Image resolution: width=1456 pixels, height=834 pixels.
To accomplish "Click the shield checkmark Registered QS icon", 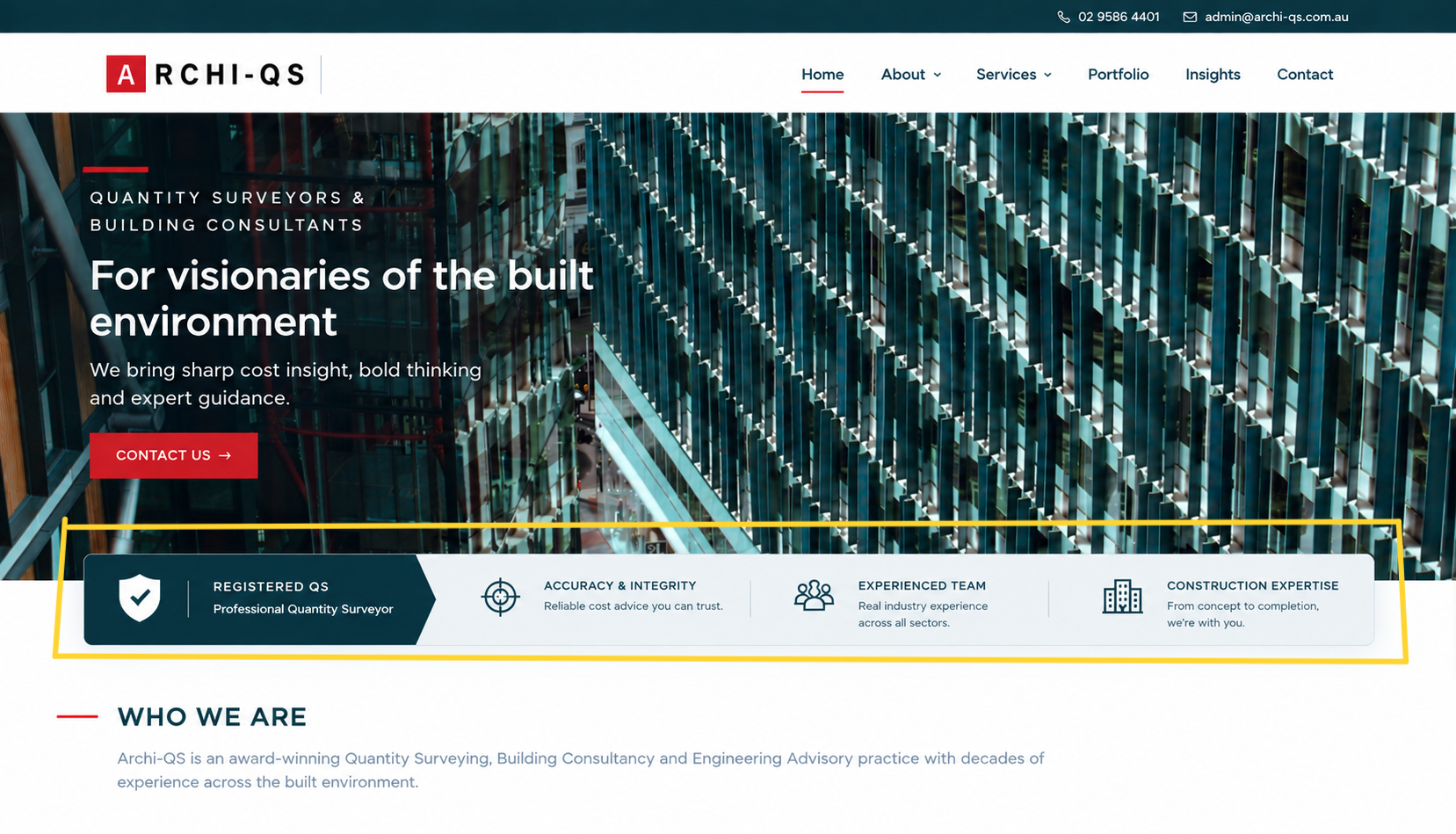I will tap(140, 598).
